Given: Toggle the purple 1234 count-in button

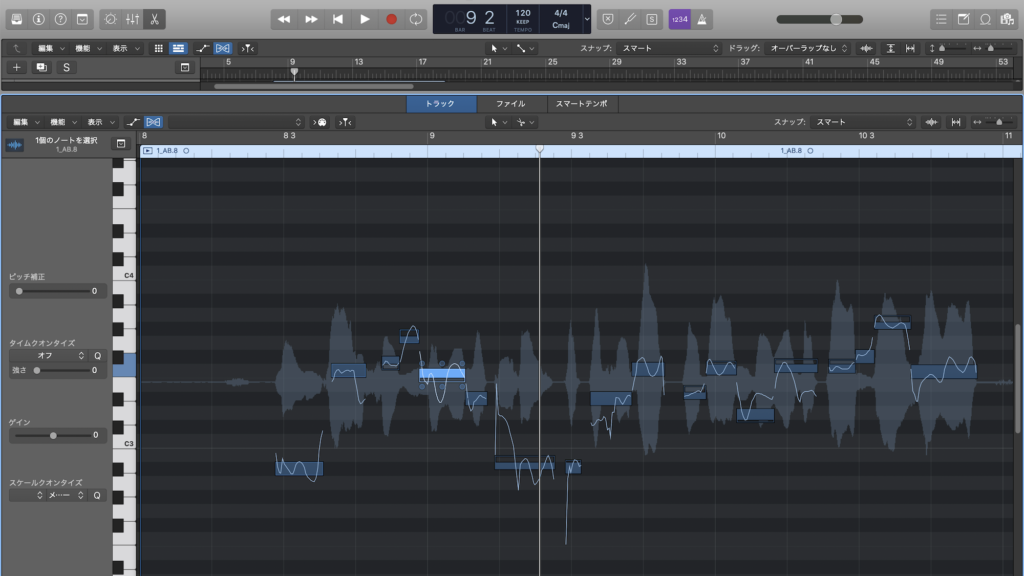Looking at the screenshot, I should coord(679,19).
